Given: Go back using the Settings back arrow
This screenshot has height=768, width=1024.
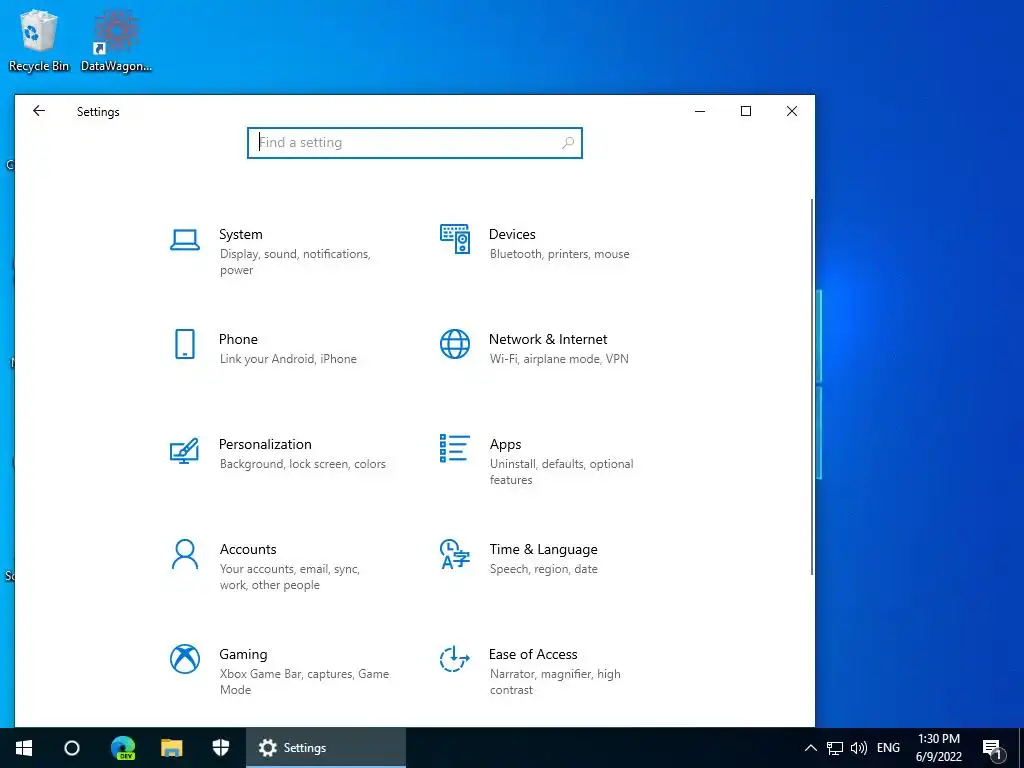Looking at the screenshot, I should [39, 111].
